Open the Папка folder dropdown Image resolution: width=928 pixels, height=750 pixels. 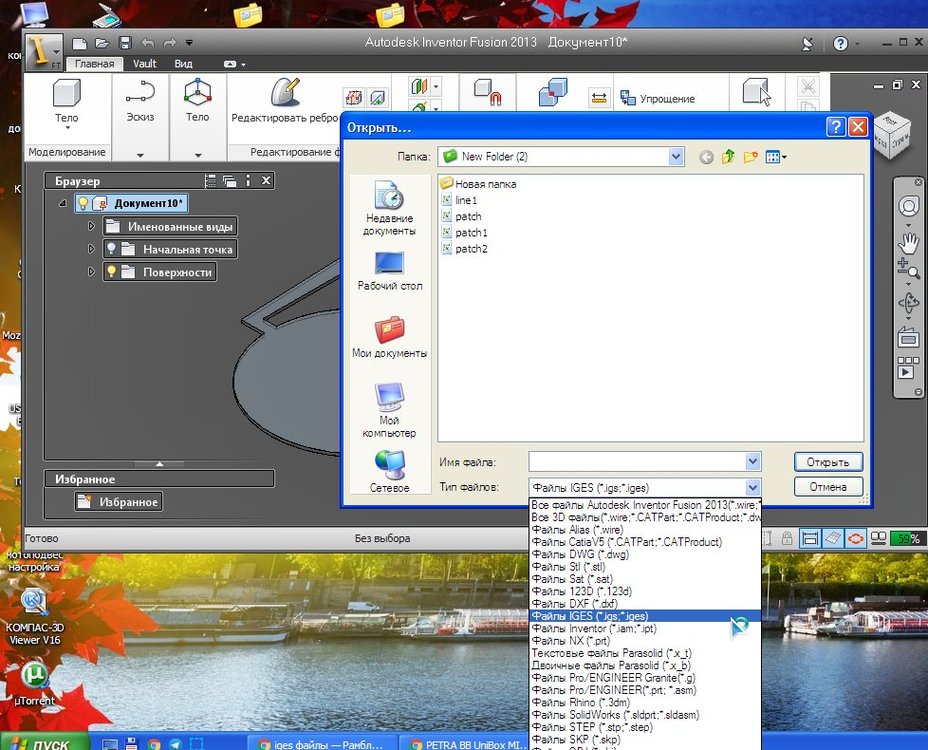click(676, 156)
